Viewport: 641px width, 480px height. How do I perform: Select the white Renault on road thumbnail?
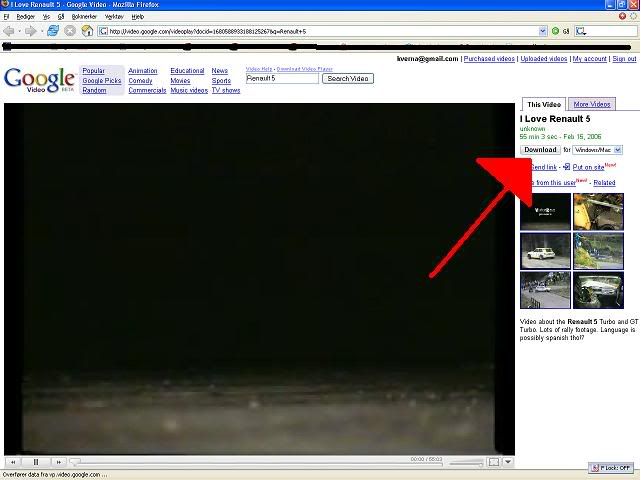click(x=545, y=251)
